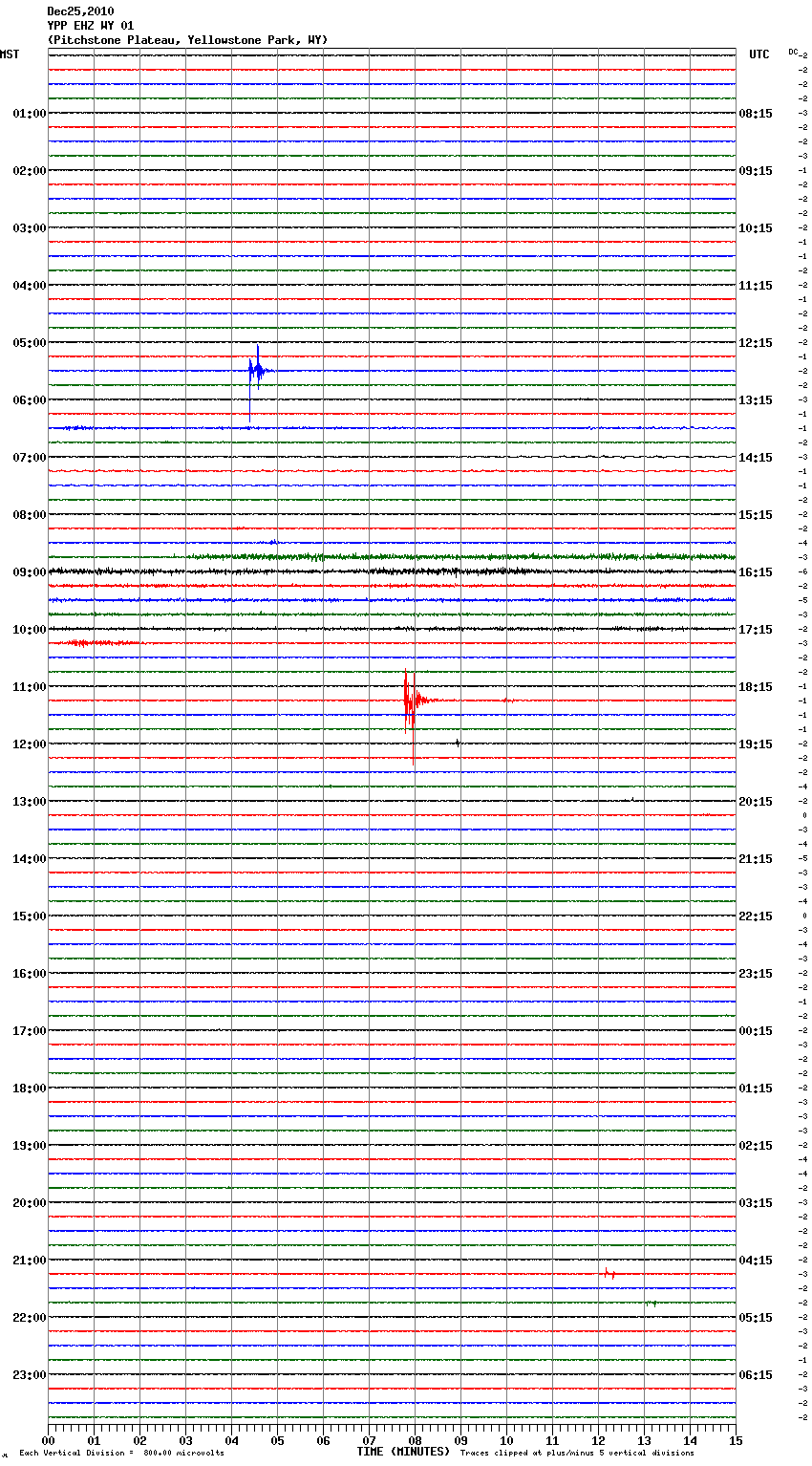Click the TIME (MINUTES) axis title
This screenshot has width=812, height=1466.
tap(403, 1452)
